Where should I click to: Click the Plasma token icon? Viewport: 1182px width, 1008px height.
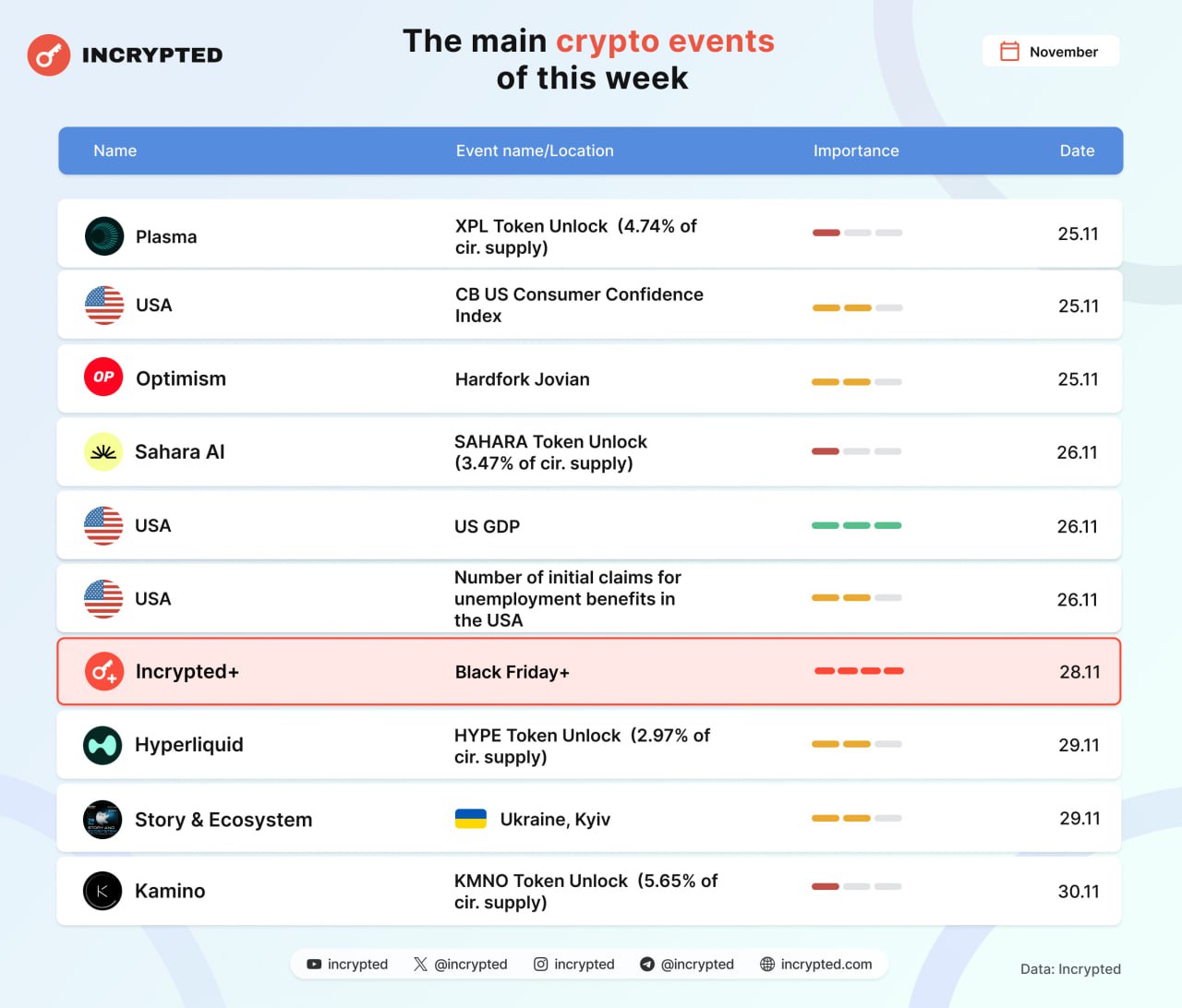[104, 236]
